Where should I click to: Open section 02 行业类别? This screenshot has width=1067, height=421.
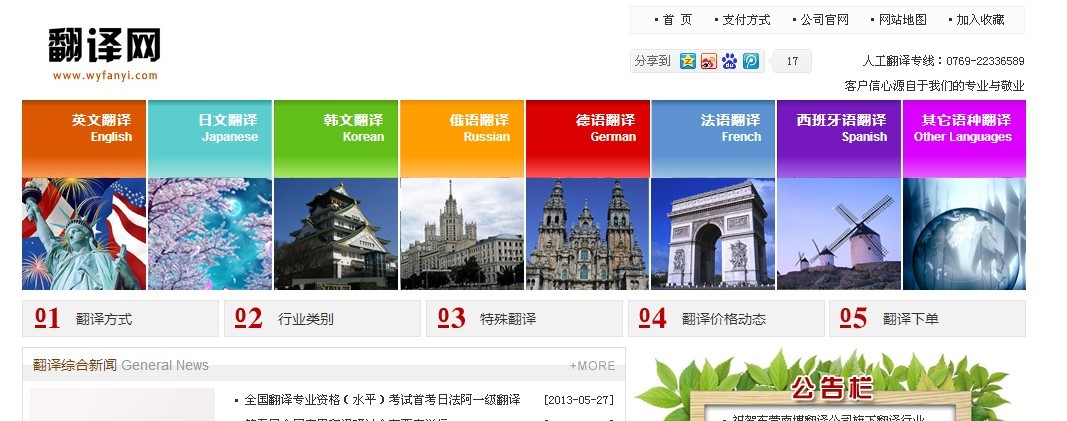click(x=323, y=318)
